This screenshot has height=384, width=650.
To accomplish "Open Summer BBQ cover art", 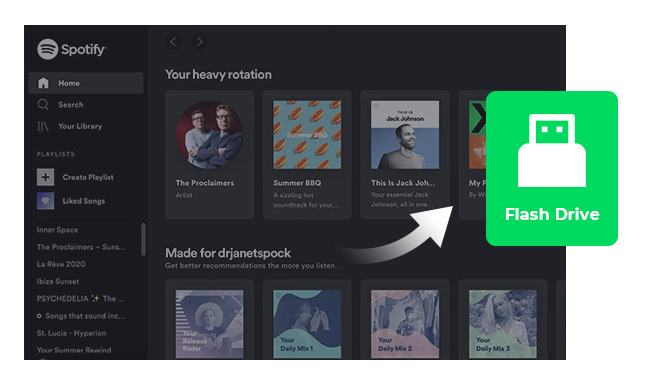I will coord(307,134).
